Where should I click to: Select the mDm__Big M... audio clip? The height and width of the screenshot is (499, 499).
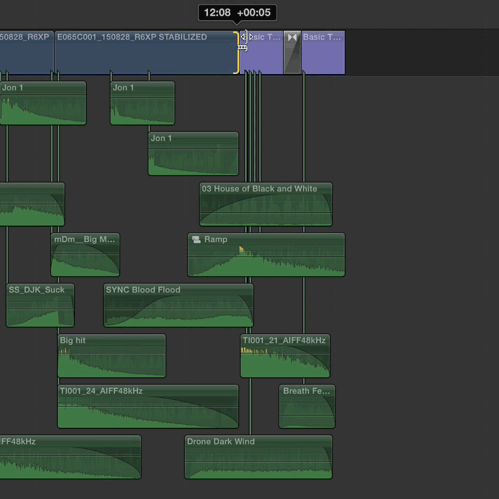pyautogui.click(x=85, y=255)
